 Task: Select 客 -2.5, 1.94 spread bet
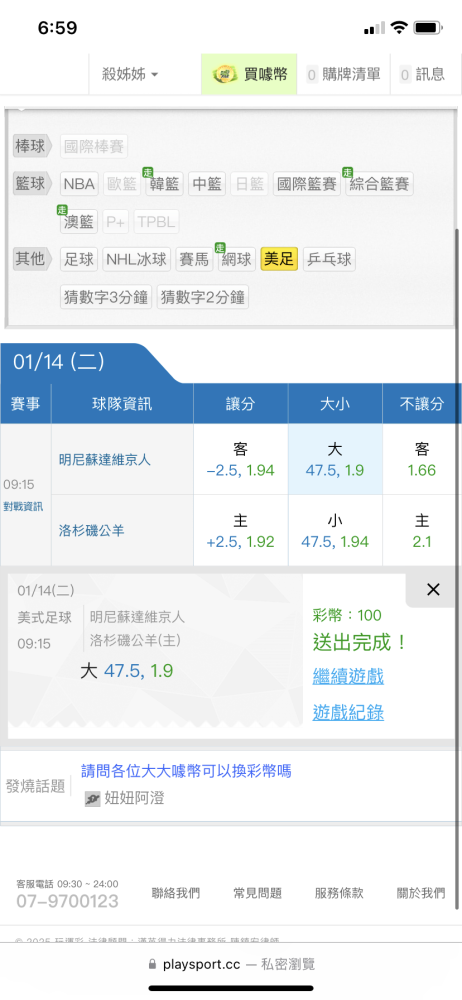(241, 459)
